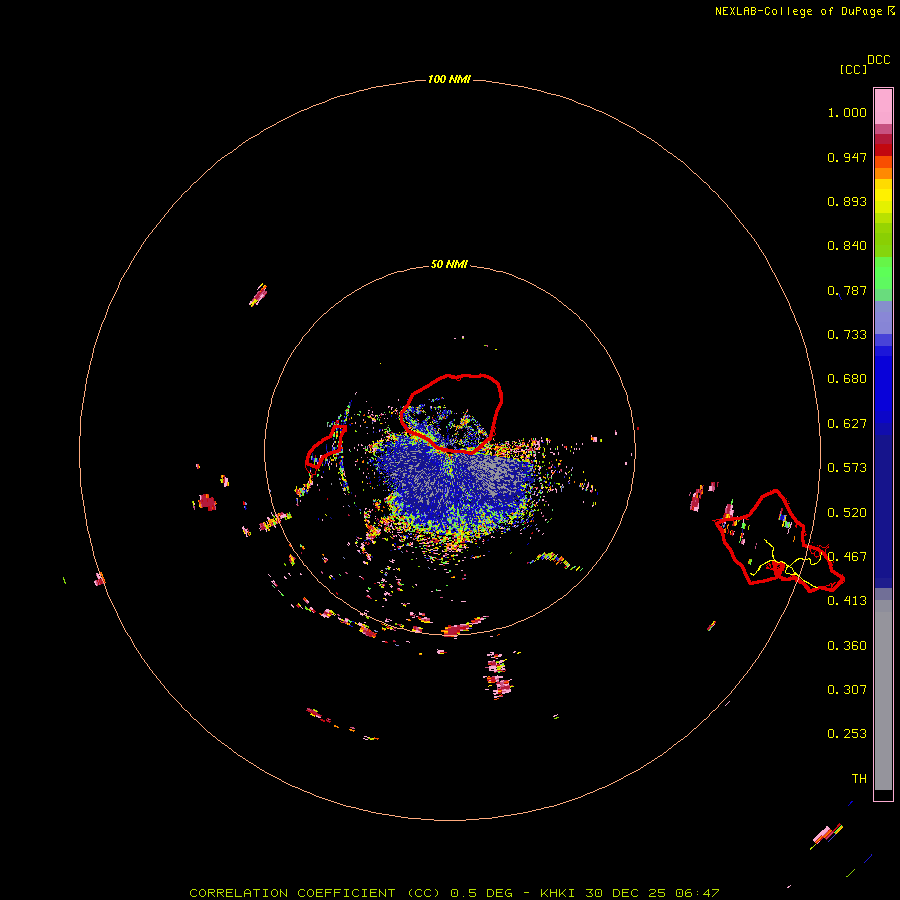Click the yellow 0.893 color scale segment

[x=883, y=201]
